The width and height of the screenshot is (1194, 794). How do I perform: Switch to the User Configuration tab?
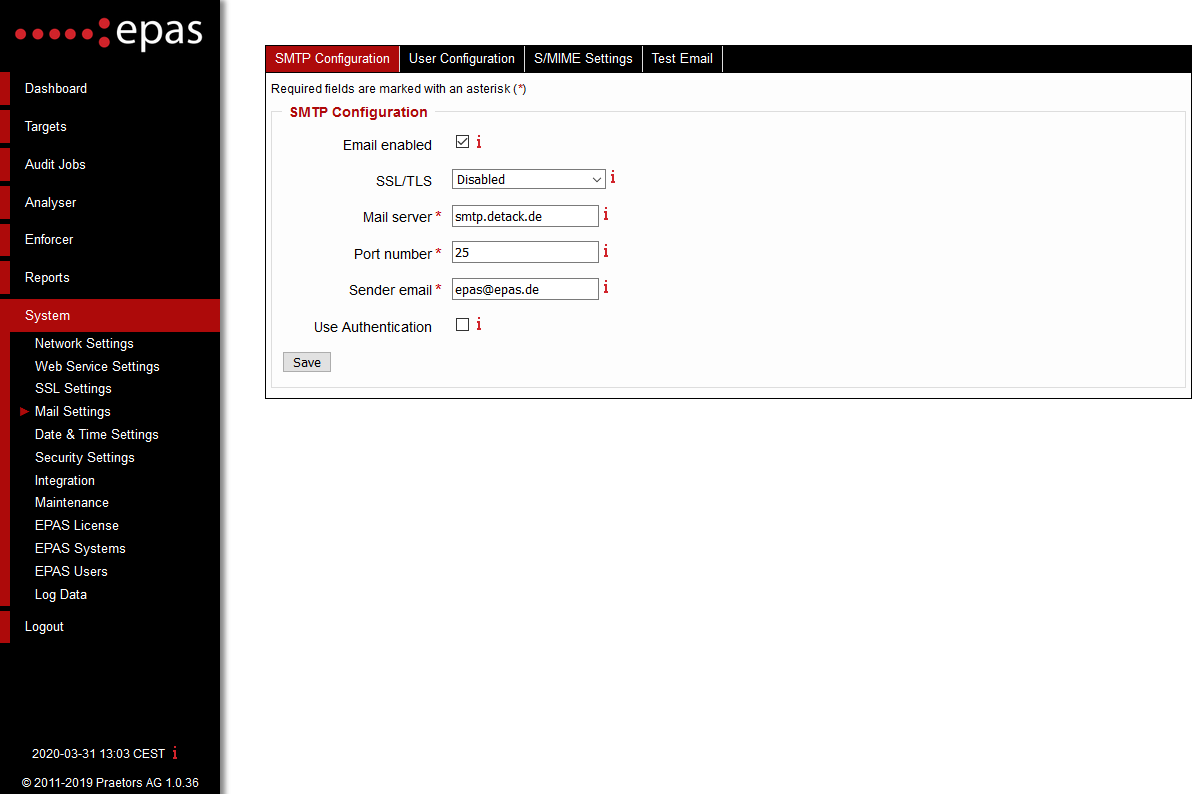(x=462, y=58)
